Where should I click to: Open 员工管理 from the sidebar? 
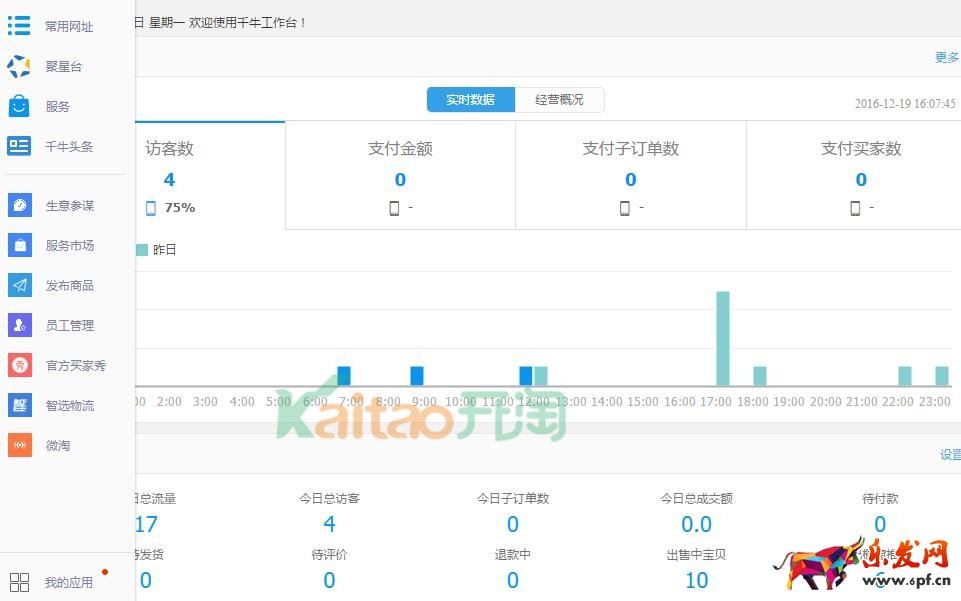pyautogui.click(x=19, y=325)
